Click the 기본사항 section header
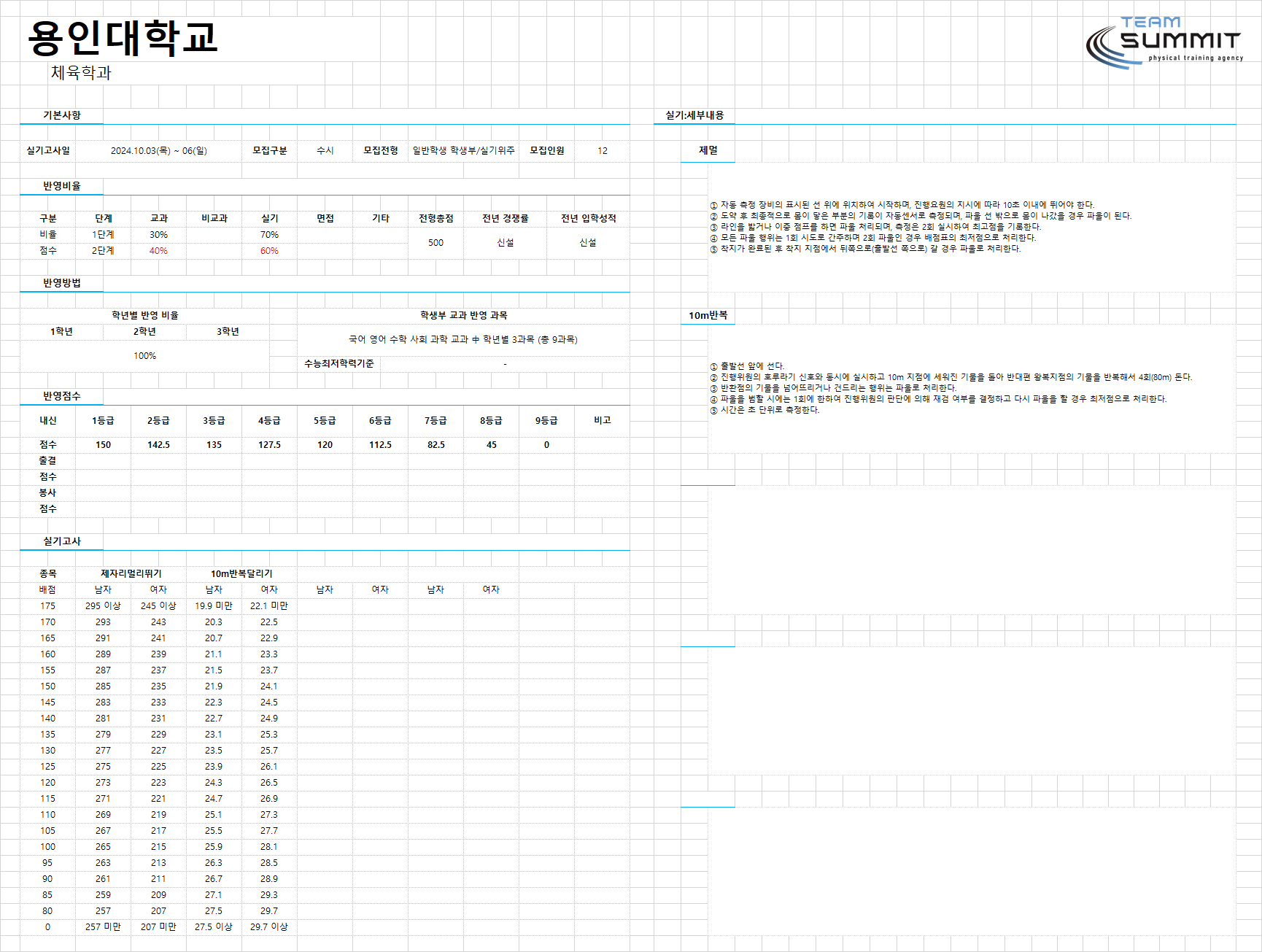This screenshot has width=1262, height=952. click(62, 115)
